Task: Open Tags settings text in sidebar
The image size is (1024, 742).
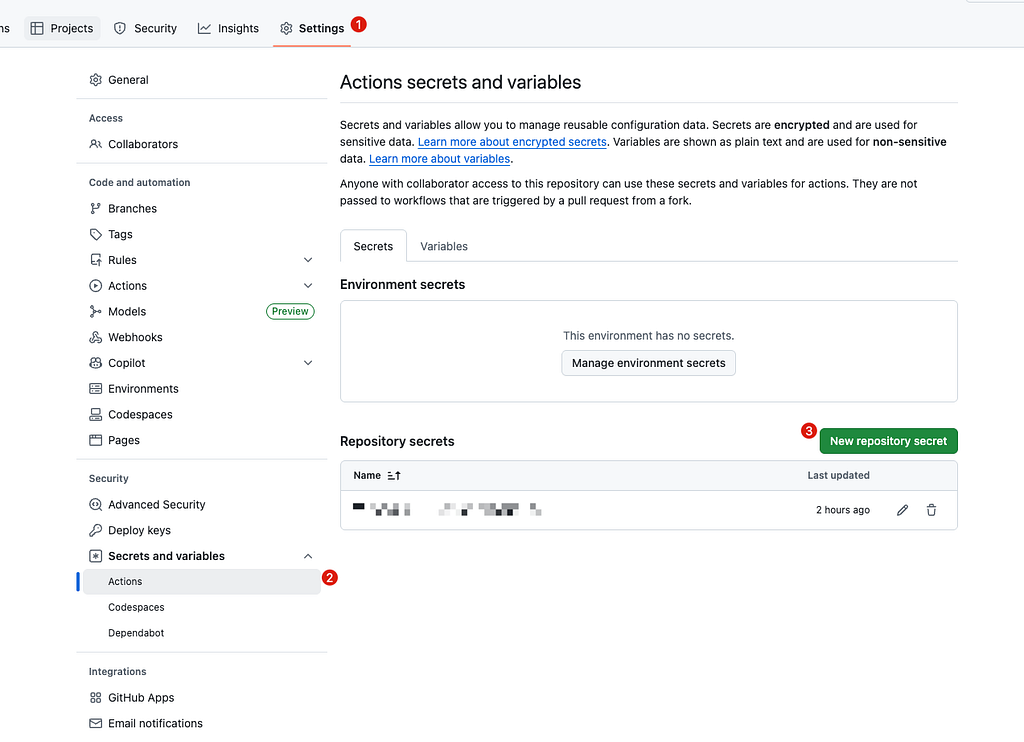Action: click(x=120, y=234)
